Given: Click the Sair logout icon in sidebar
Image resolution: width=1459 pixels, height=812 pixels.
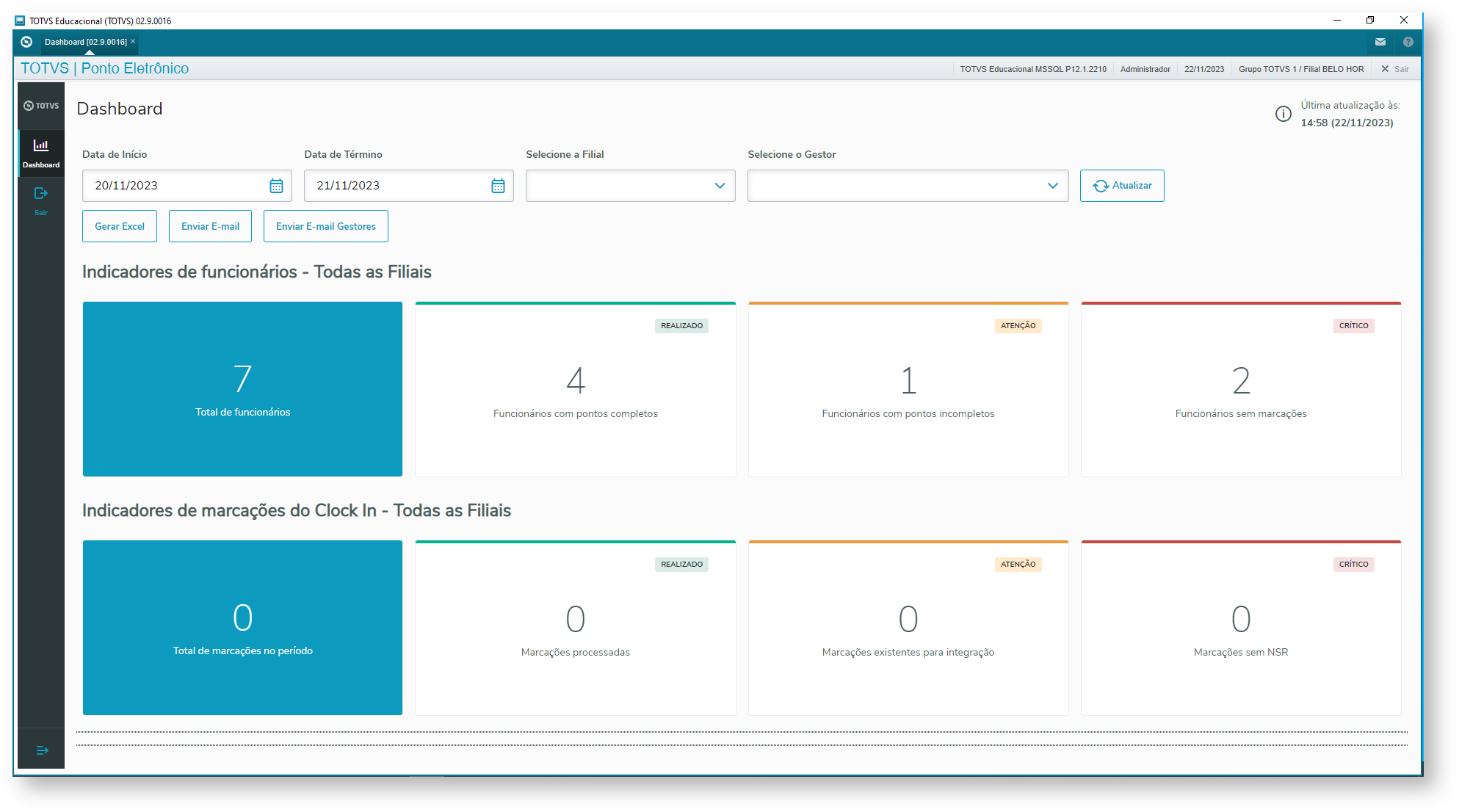Looking at the screenshot, I should [x=41, y=195].
